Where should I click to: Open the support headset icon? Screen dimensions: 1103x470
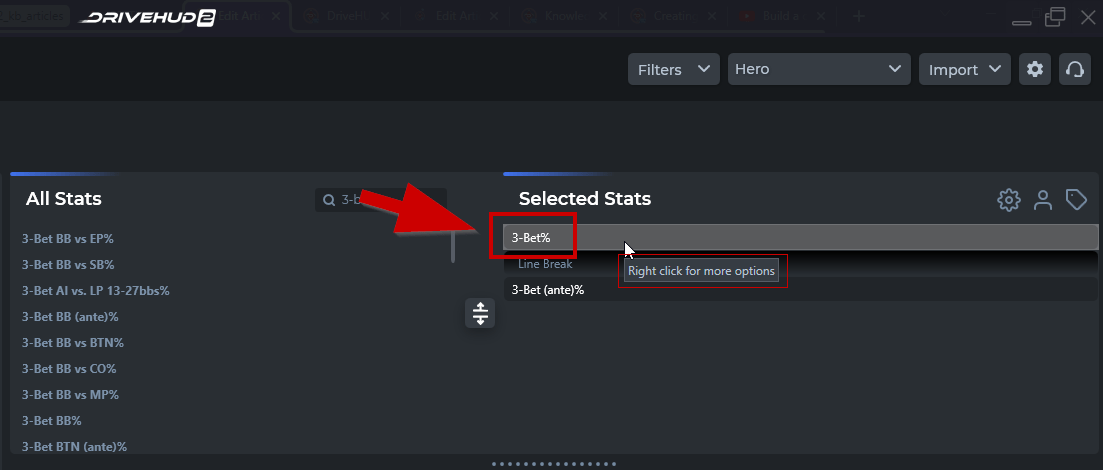(x=1075, y=69)
